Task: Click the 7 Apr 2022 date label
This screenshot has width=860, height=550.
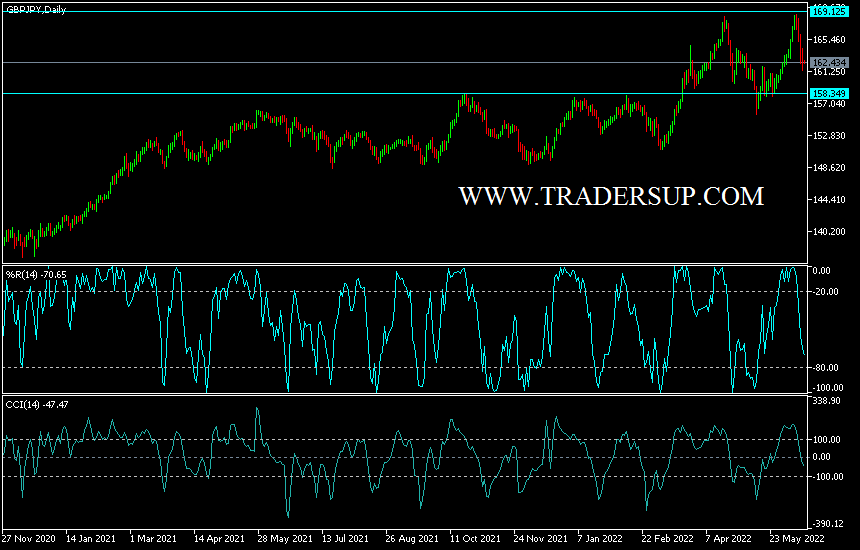Action: coord(728,538)
